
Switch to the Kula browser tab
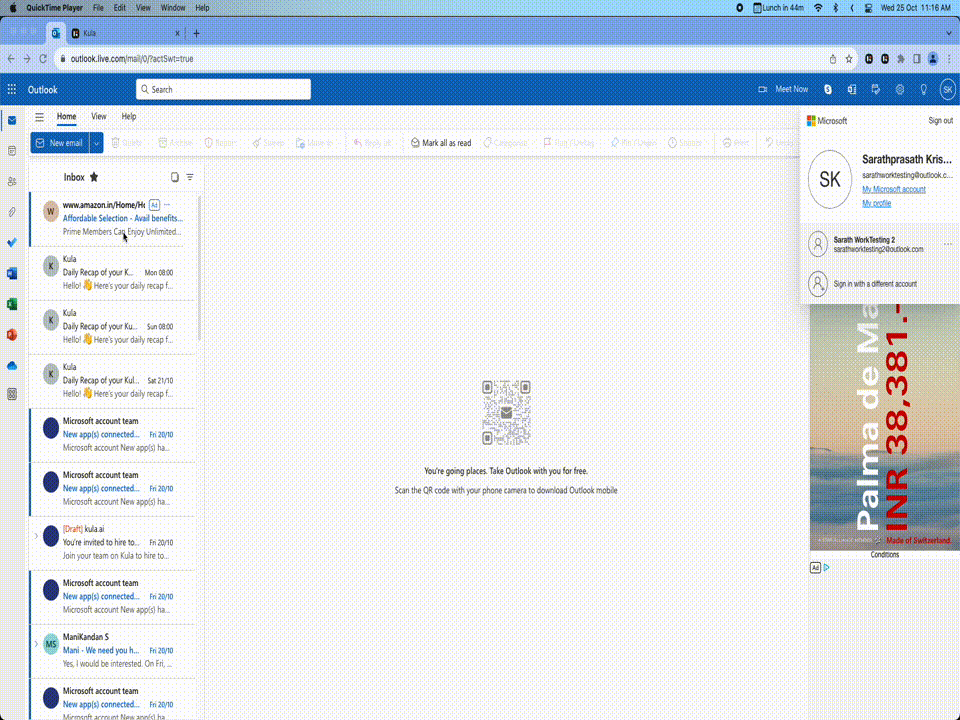(122, 34)
